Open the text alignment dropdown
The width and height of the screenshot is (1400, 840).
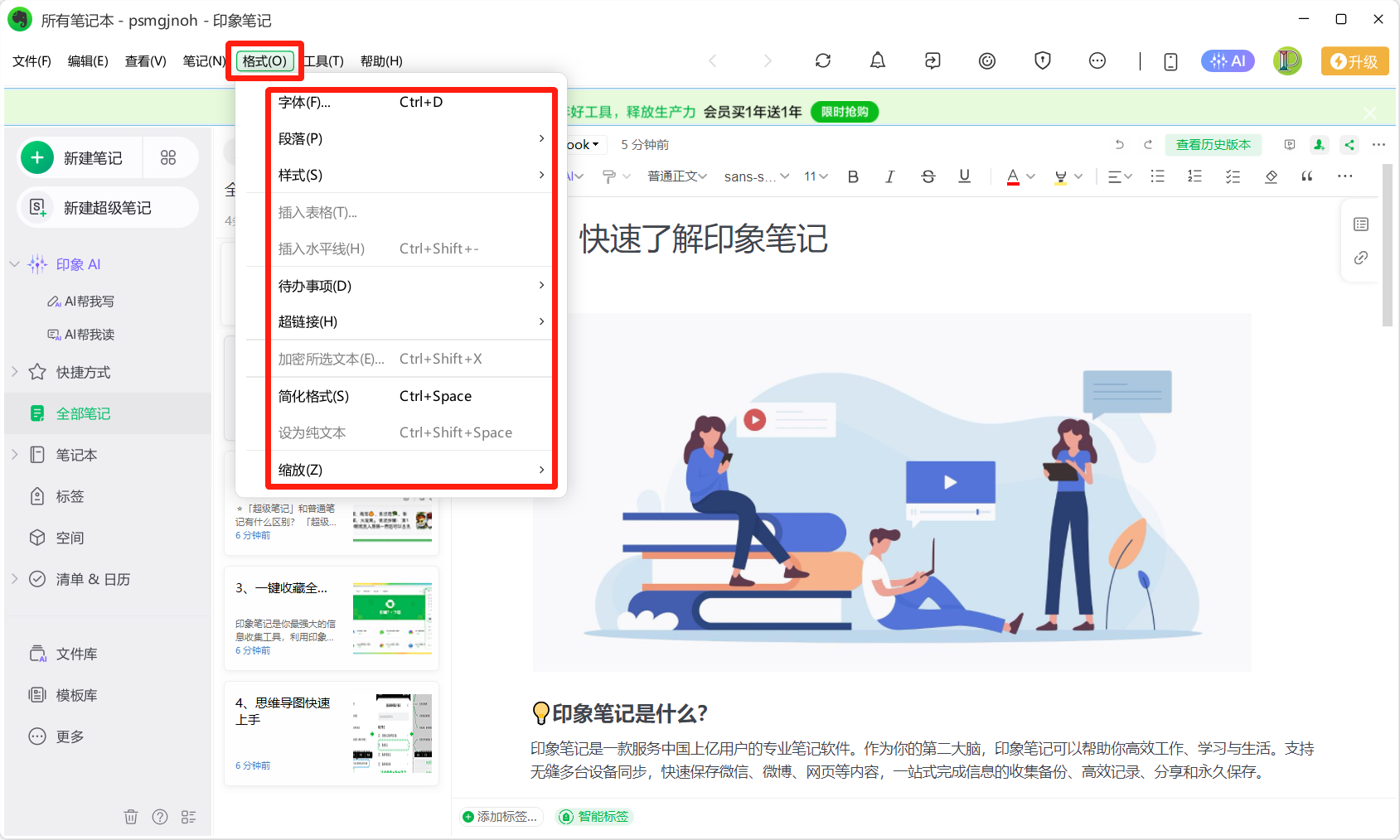(1120, 176)
